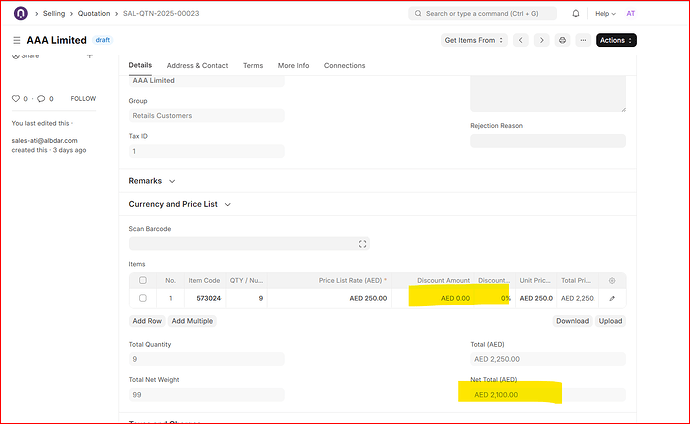This screenshot has width=690, height=424.
Task: Go to the next quotation arrow
Action: click(541, 40)
